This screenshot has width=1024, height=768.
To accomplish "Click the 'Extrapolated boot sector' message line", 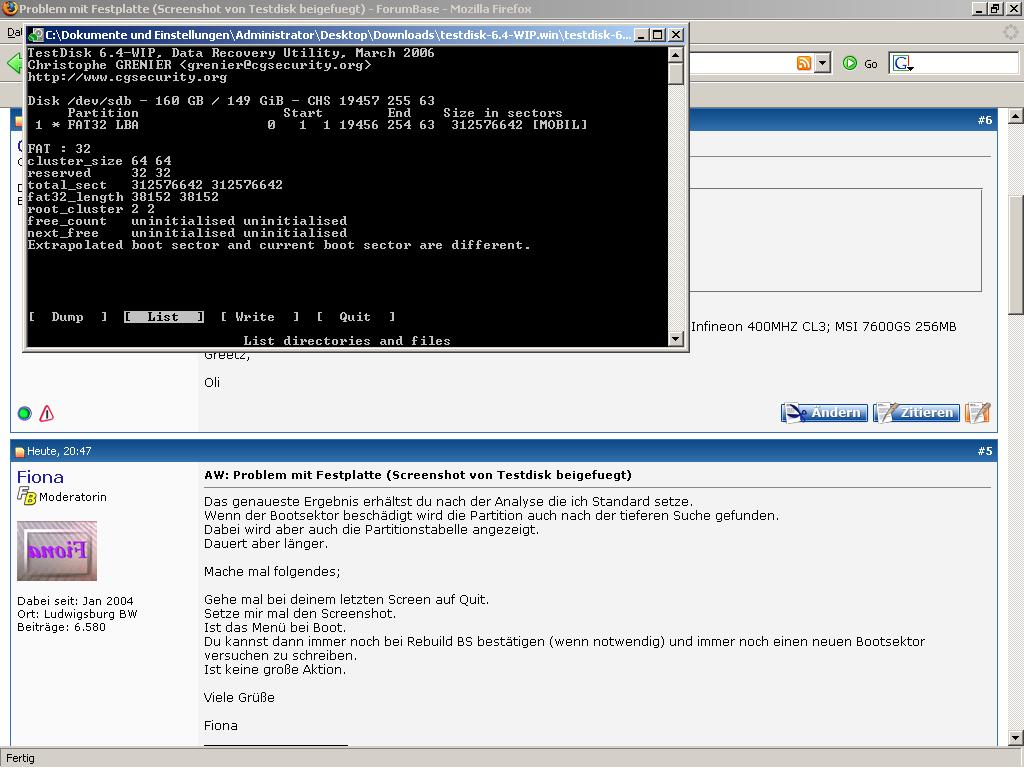I will pyautogui.click(x=279, y=245).
